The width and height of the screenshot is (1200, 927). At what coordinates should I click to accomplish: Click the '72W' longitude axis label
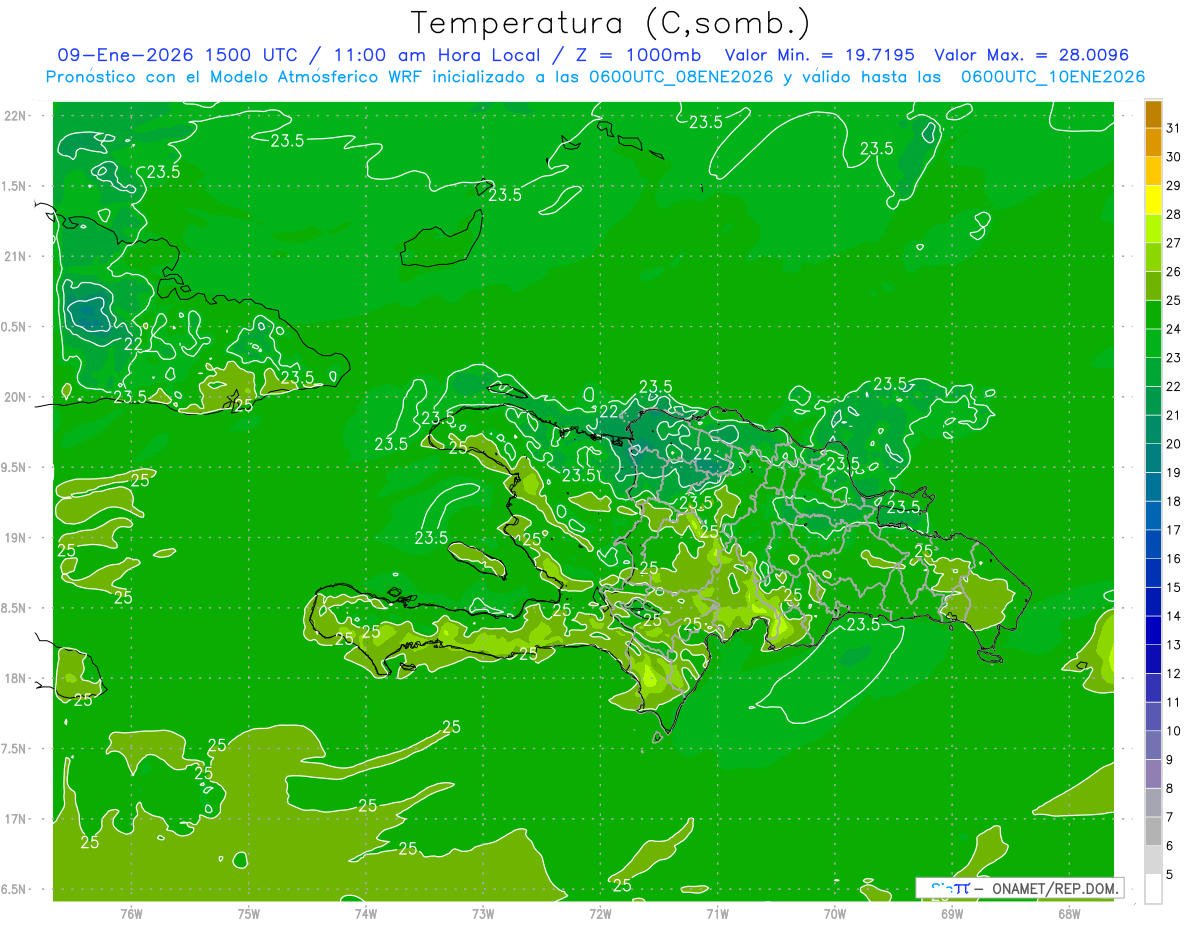[600, 914]
